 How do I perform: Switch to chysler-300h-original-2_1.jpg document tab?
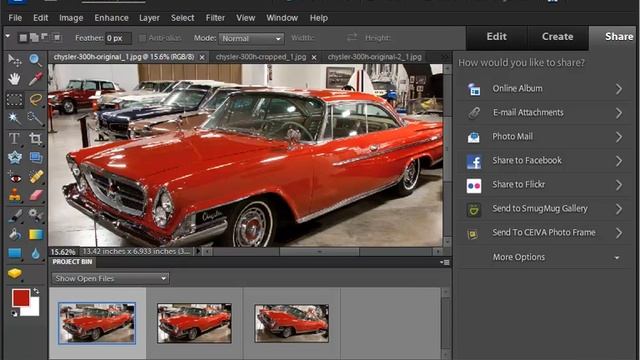(x=375, y=57)
